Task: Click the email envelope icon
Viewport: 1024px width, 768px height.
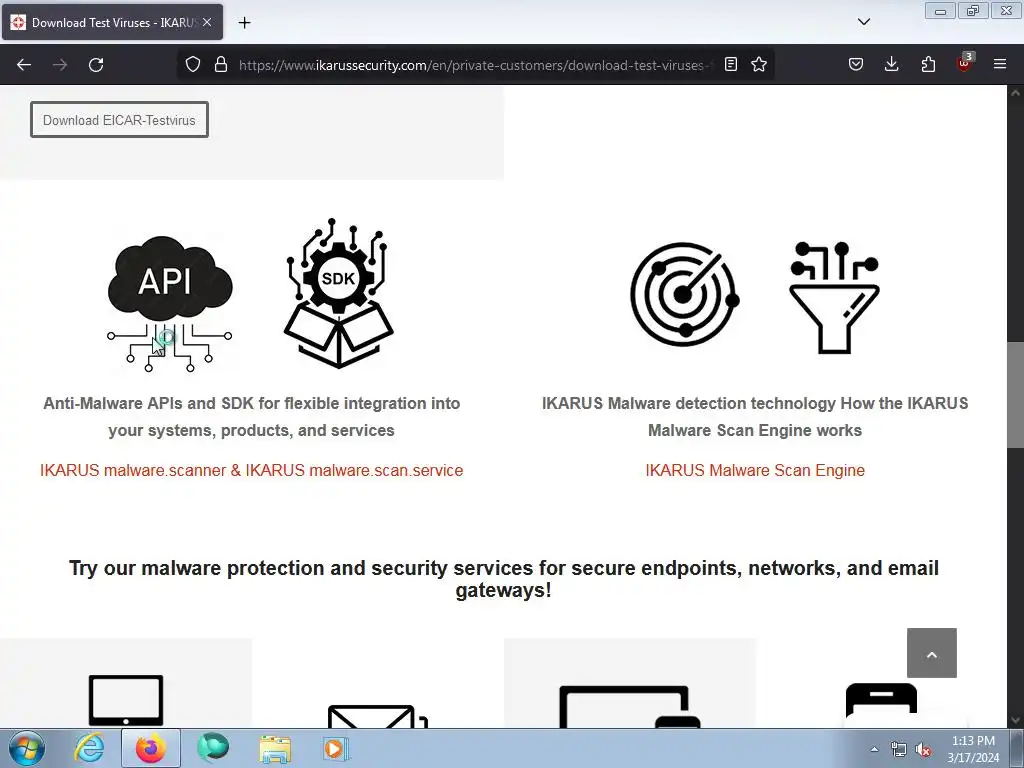Action: [x=377, y=716]
